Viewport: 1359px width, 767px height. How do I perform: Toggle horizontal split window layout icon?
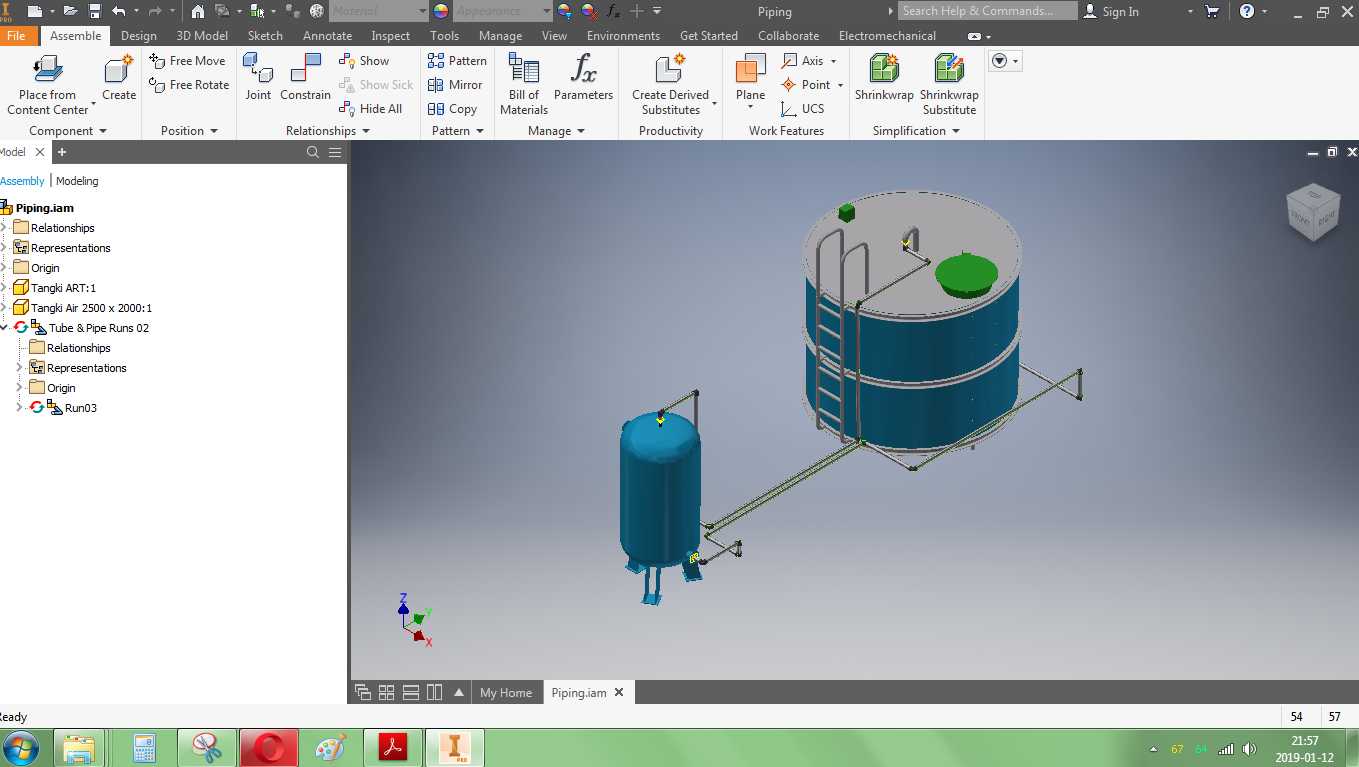(411, 692)
